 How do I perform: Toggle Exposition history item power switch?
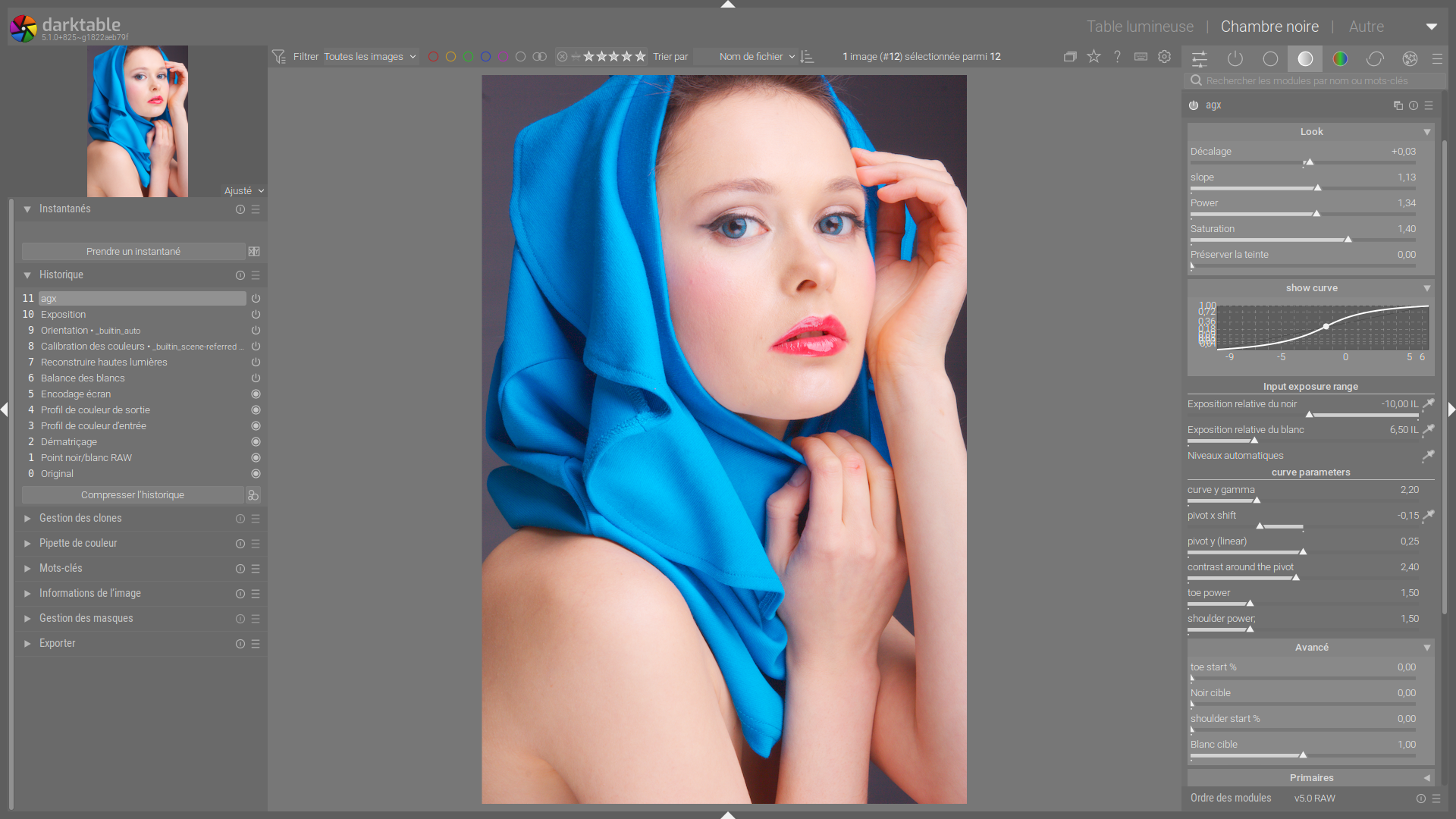(256, 315)
